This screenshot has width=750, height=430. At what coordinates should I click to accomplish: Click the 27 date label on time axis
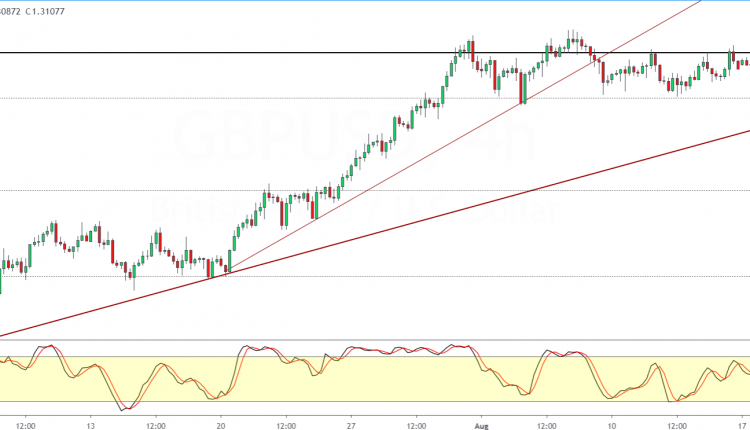click(x=351, y=421)
